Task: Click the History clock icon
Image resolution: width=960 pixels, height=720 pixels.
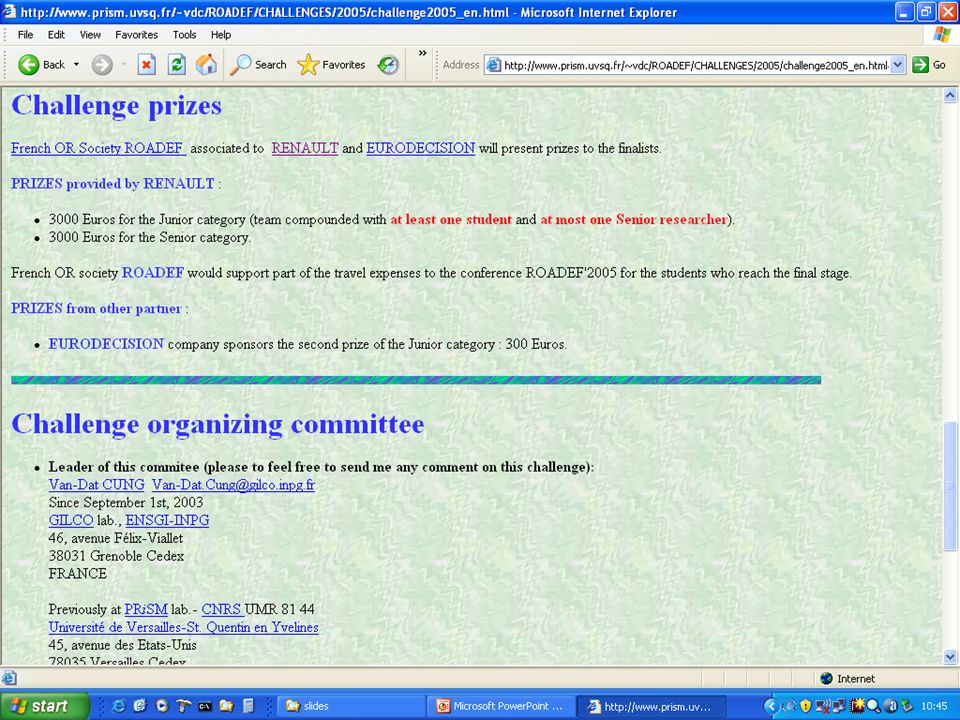Action: [388, 64]
